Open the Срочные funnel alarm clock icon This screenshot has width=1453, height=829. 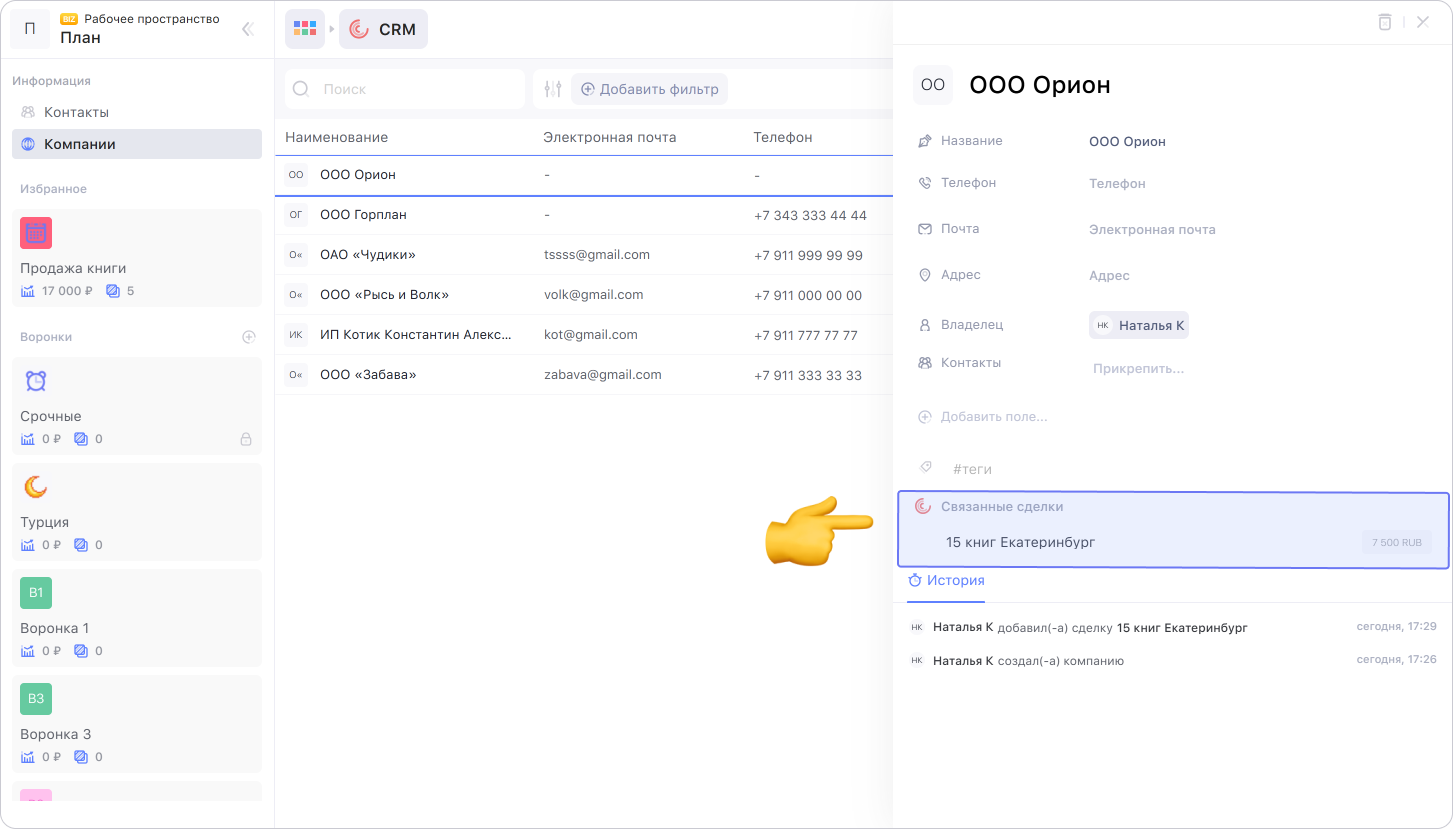click(36, 381)
